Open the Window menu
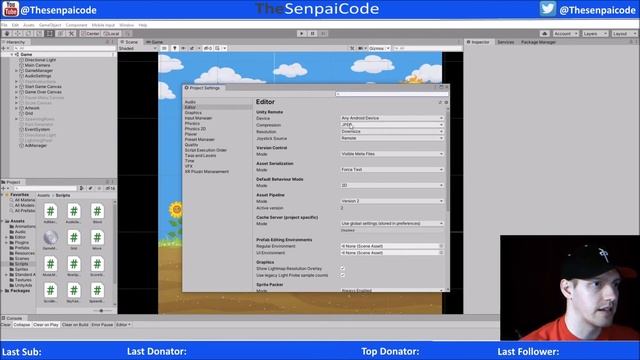This screenshot has height=360, width=640. click(127, 25)
